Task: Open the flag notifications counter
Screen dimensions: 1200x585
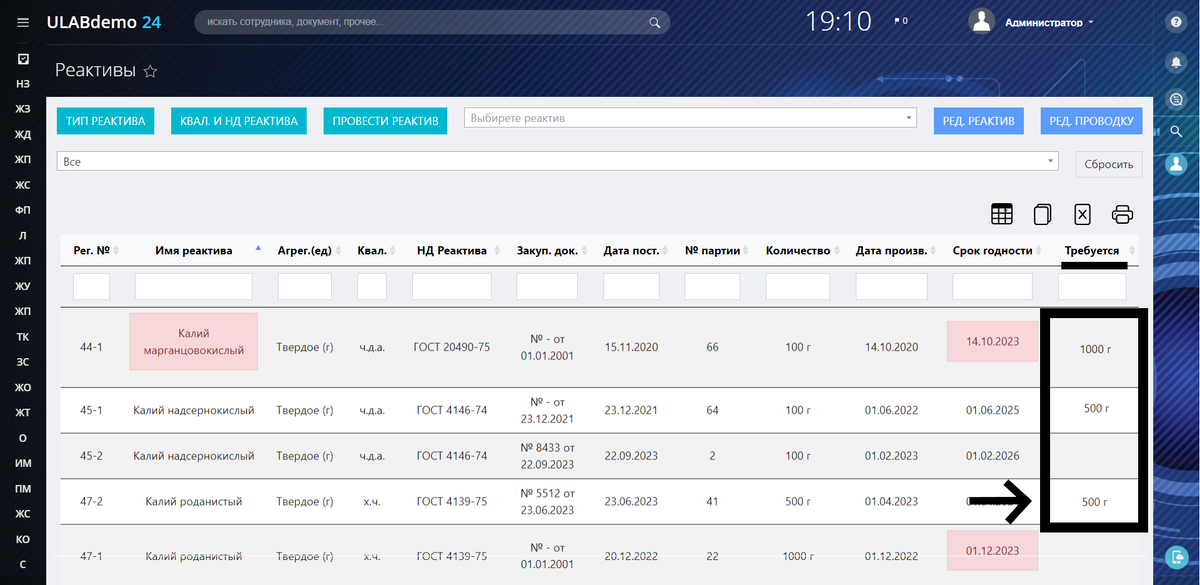Action: click(900, 21)
